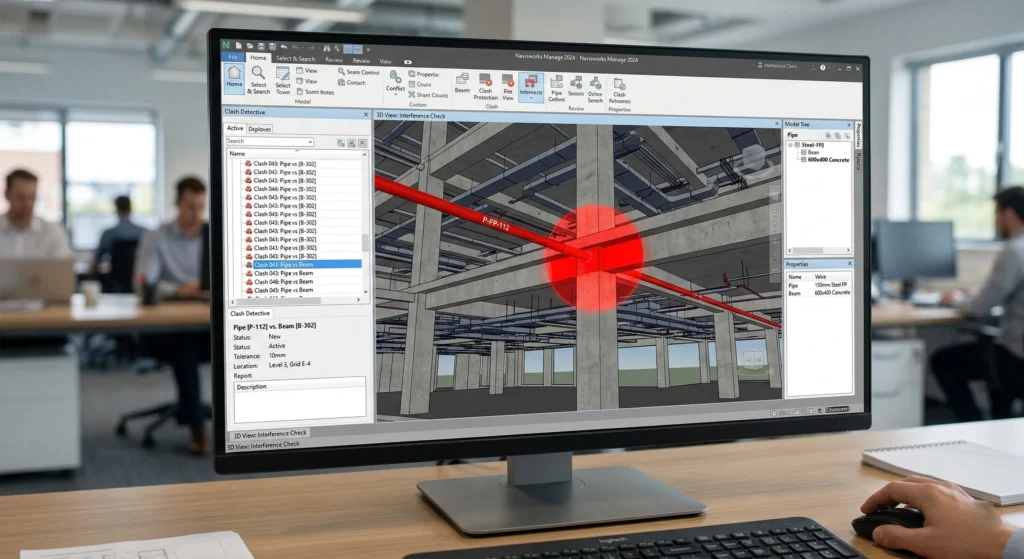Image resolution: width=1024 pixels, height=559 pixels.
Task: Click the Couns button in Custom group
Action: click(x=420, y=84)
